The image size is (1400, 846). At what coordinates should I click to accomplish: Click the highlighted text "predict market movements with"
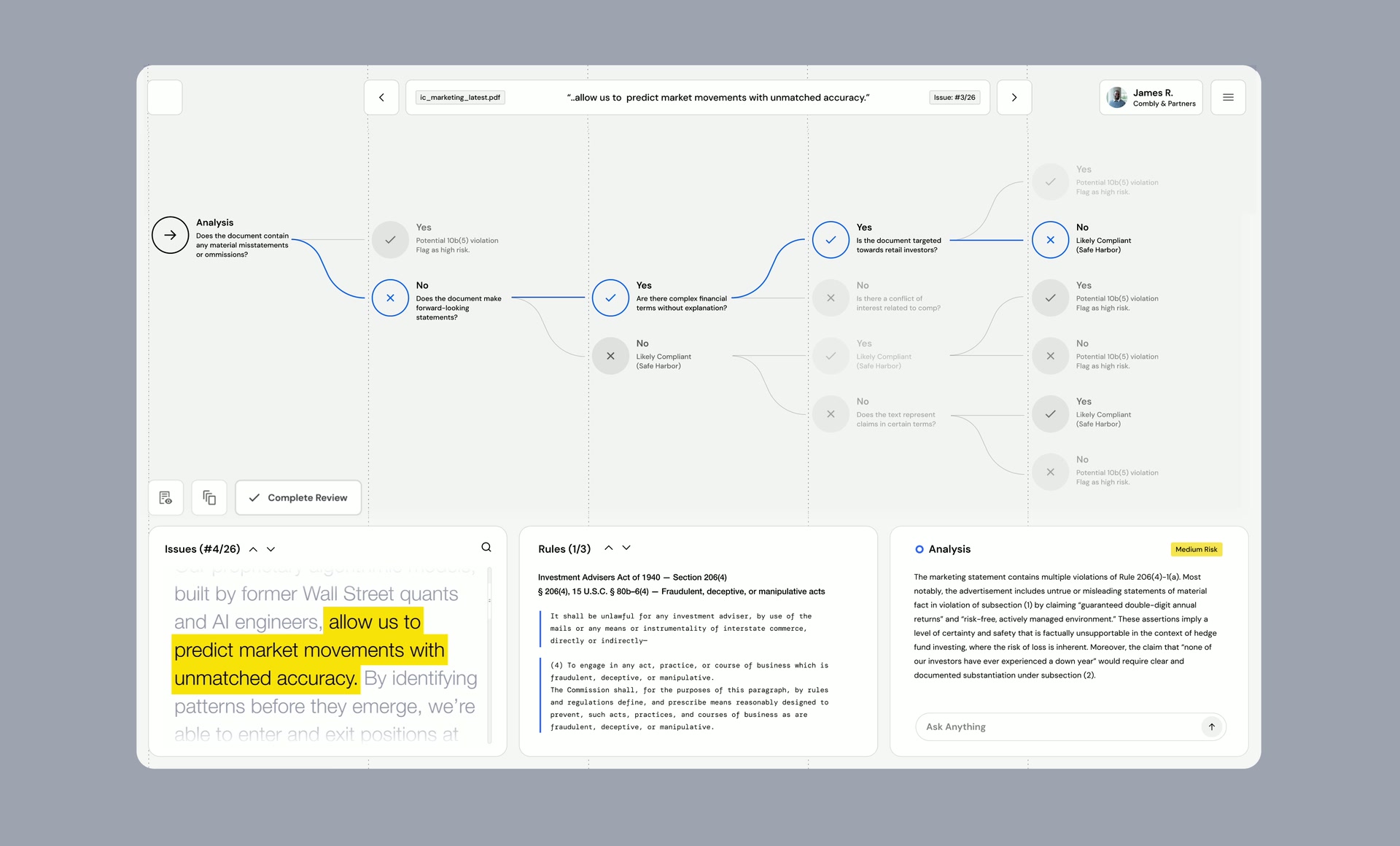click(309, 650)
